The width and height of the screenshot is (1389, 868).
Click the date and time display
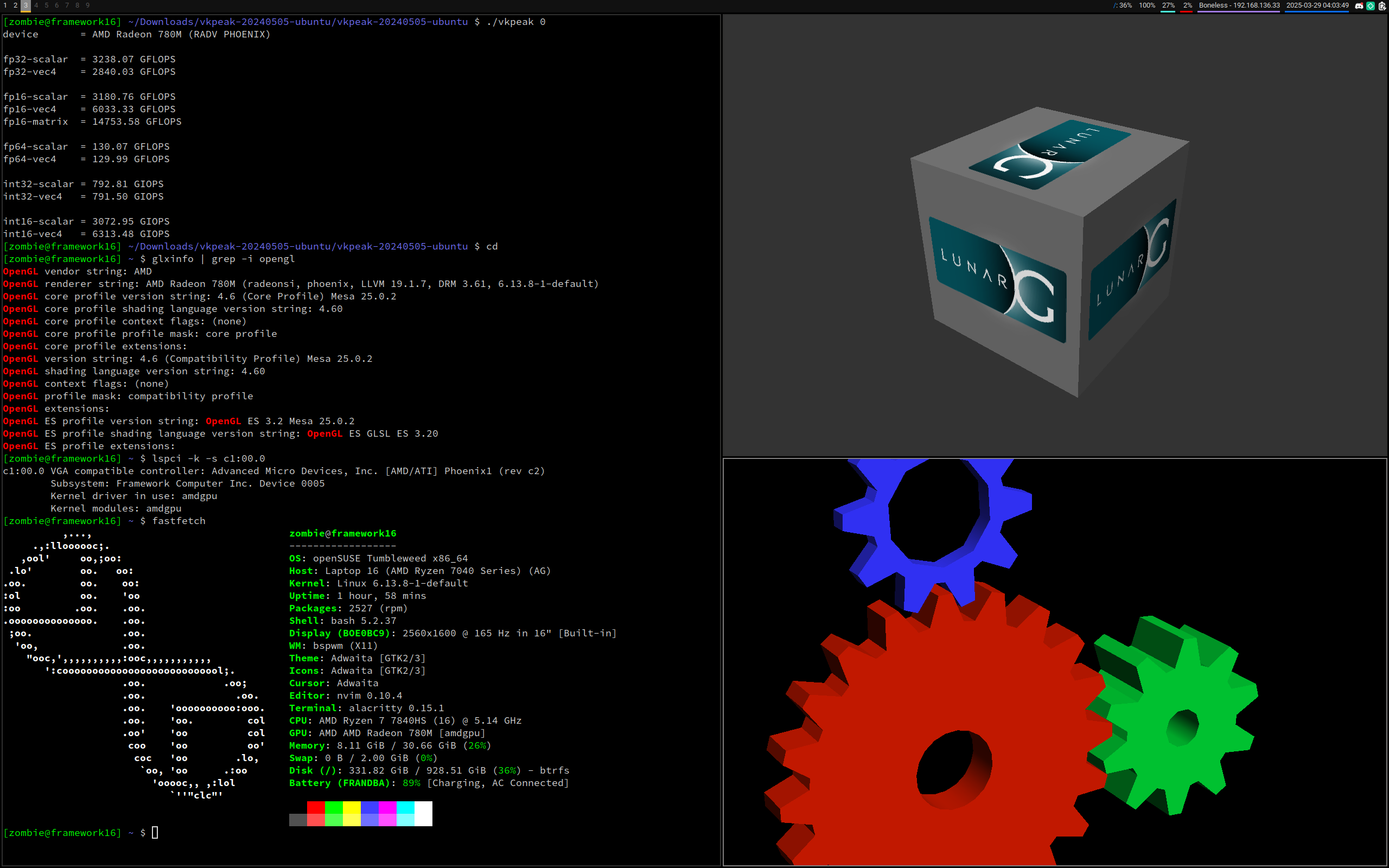coord(1317,6)
